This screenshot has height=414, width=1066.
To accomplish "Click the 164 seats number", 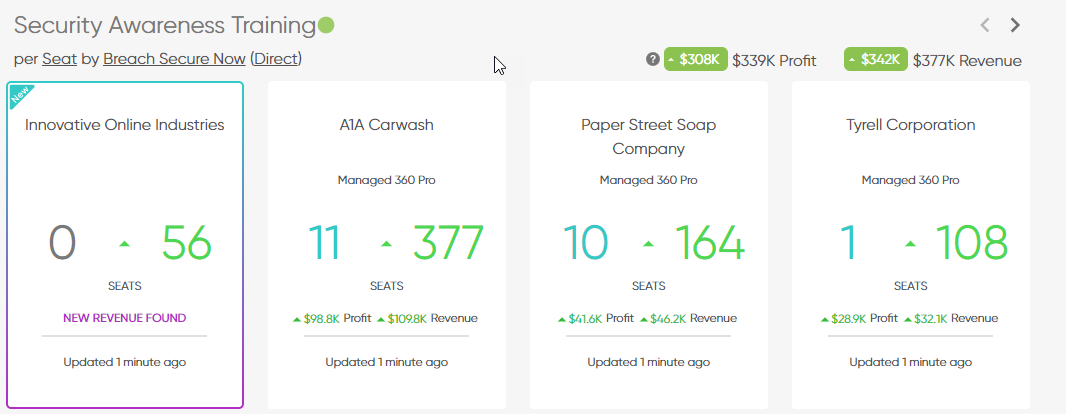I will pos(709,243).
